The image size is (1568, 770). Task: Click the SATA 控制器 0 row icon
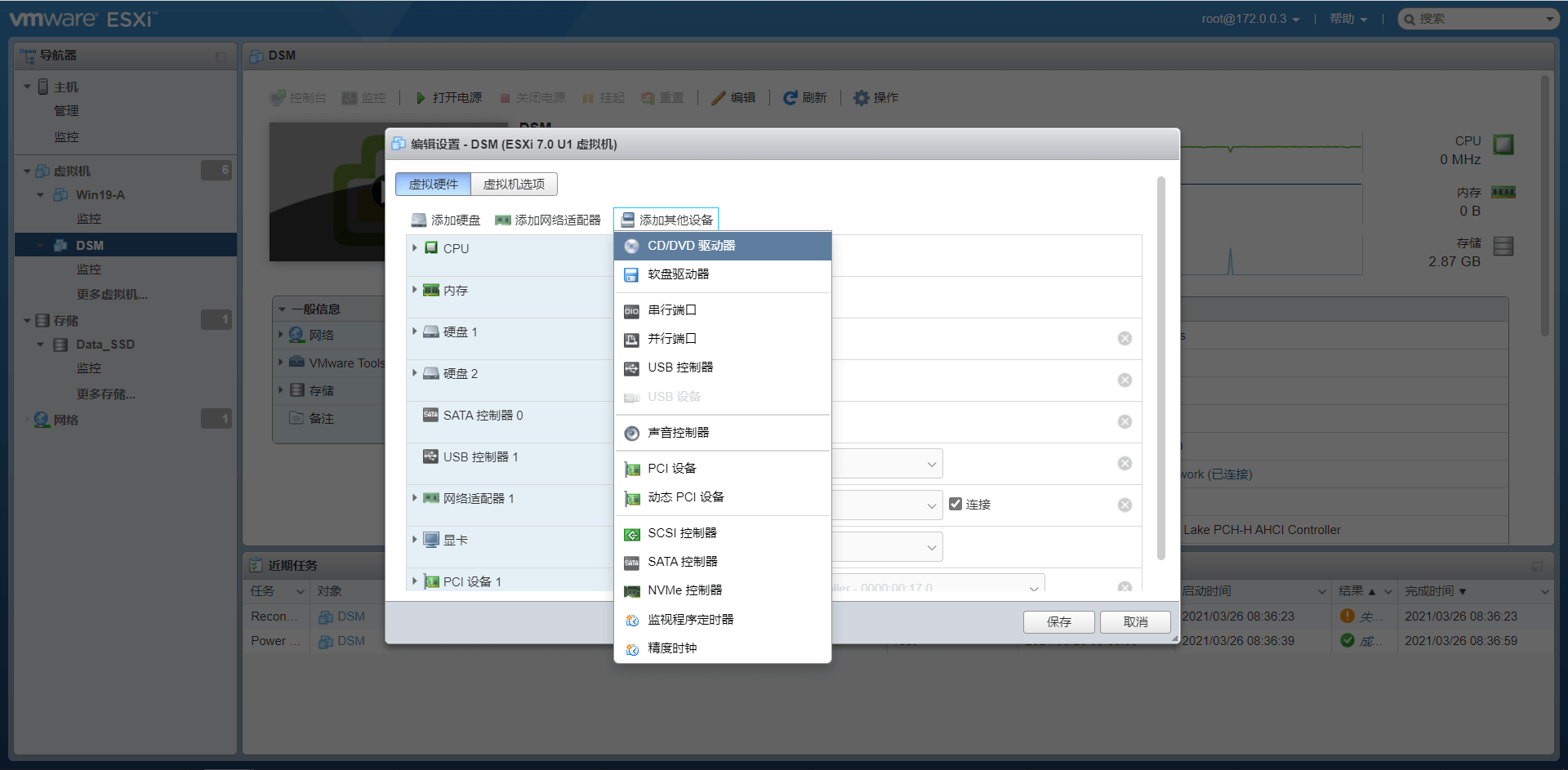[x=430, y=415]
